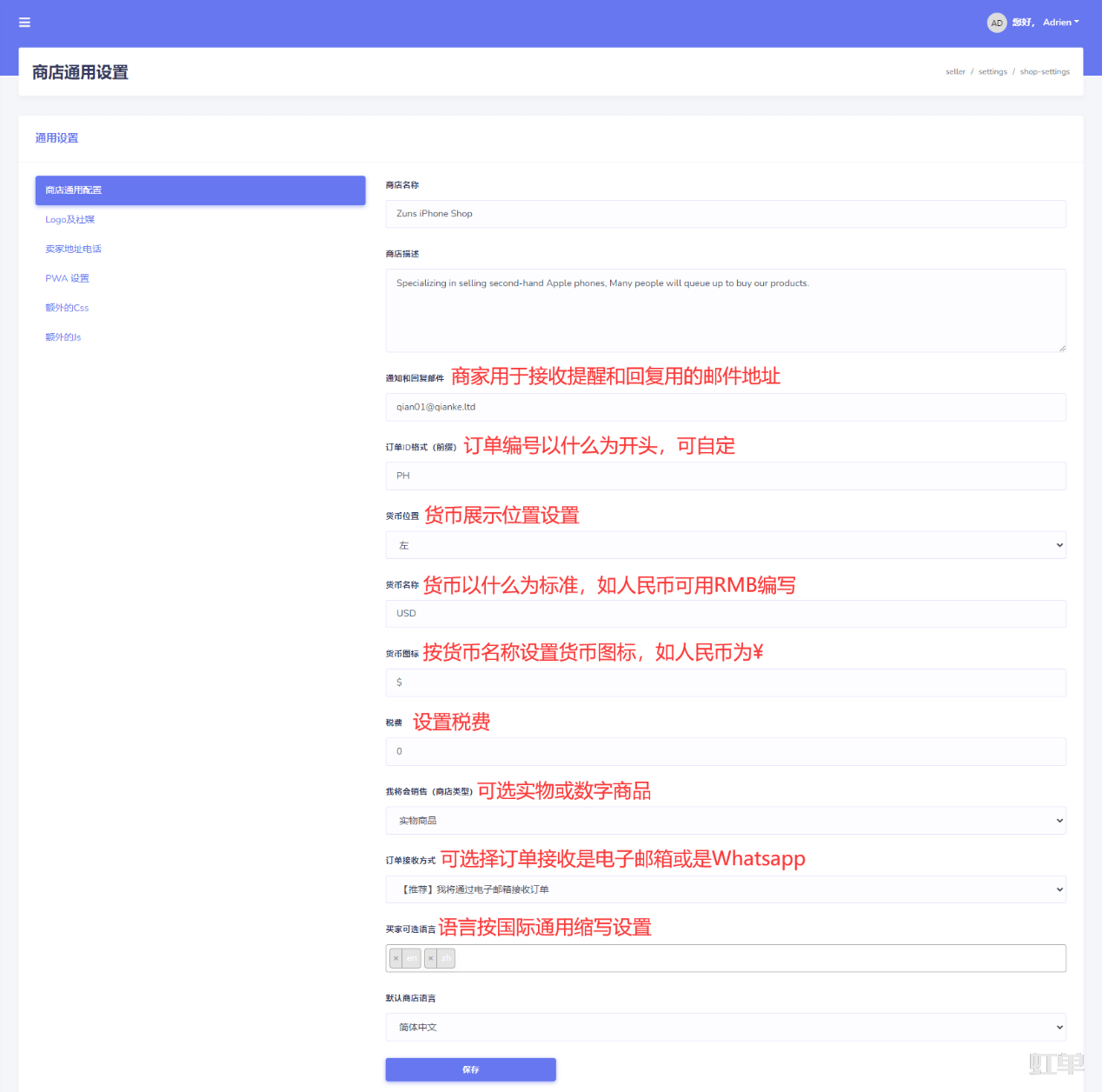The image size is (1102, 1092).
Task: Click the tax field showing 0
Action: click(x=726, y=751)
